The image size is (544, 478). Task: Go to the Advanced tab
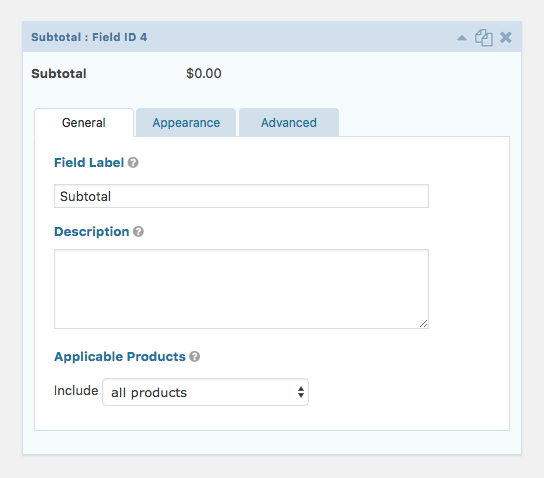click(289, 122)
